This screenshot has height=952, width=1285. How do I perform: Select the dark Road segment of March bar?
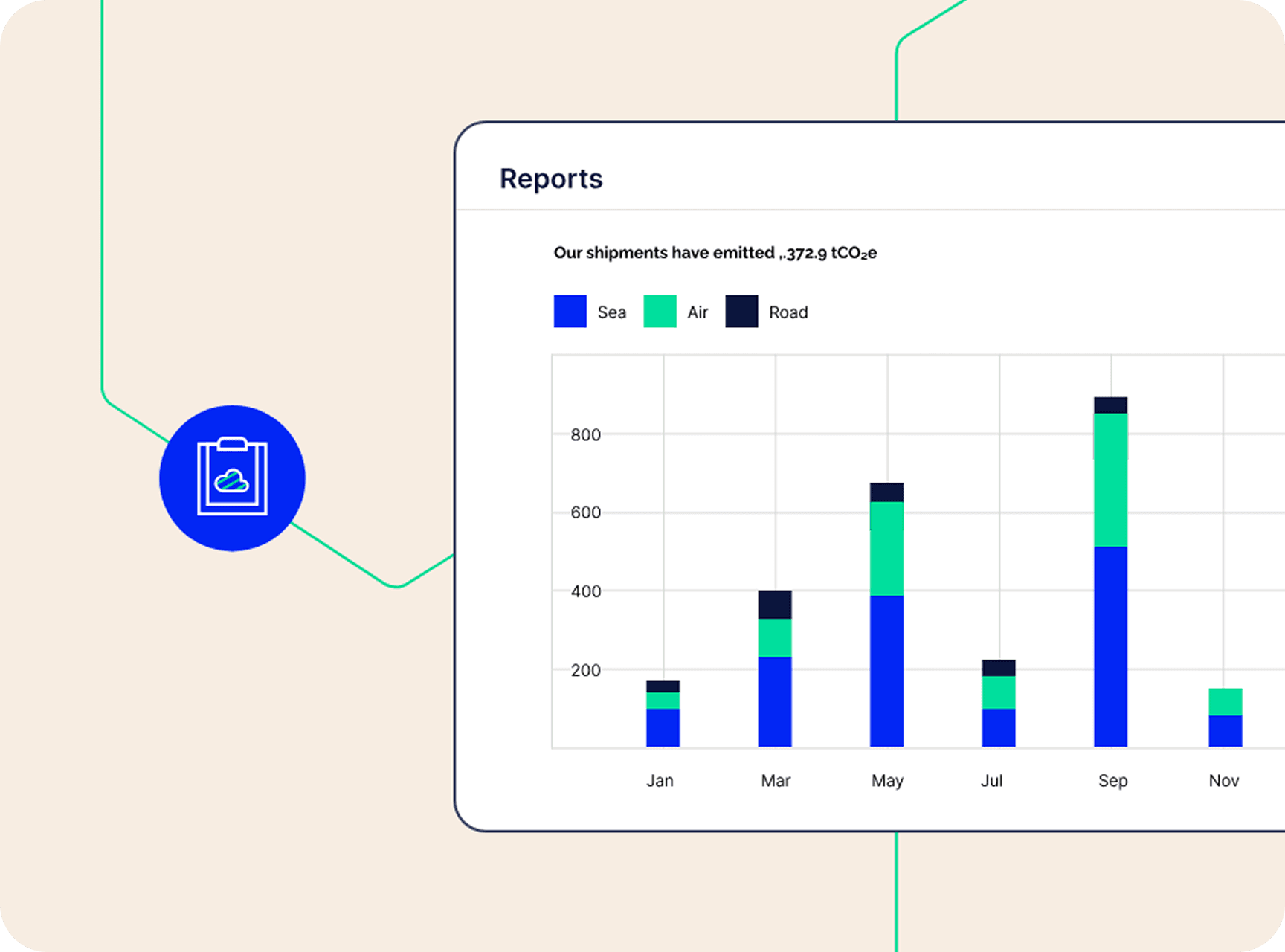coord(775,605)
